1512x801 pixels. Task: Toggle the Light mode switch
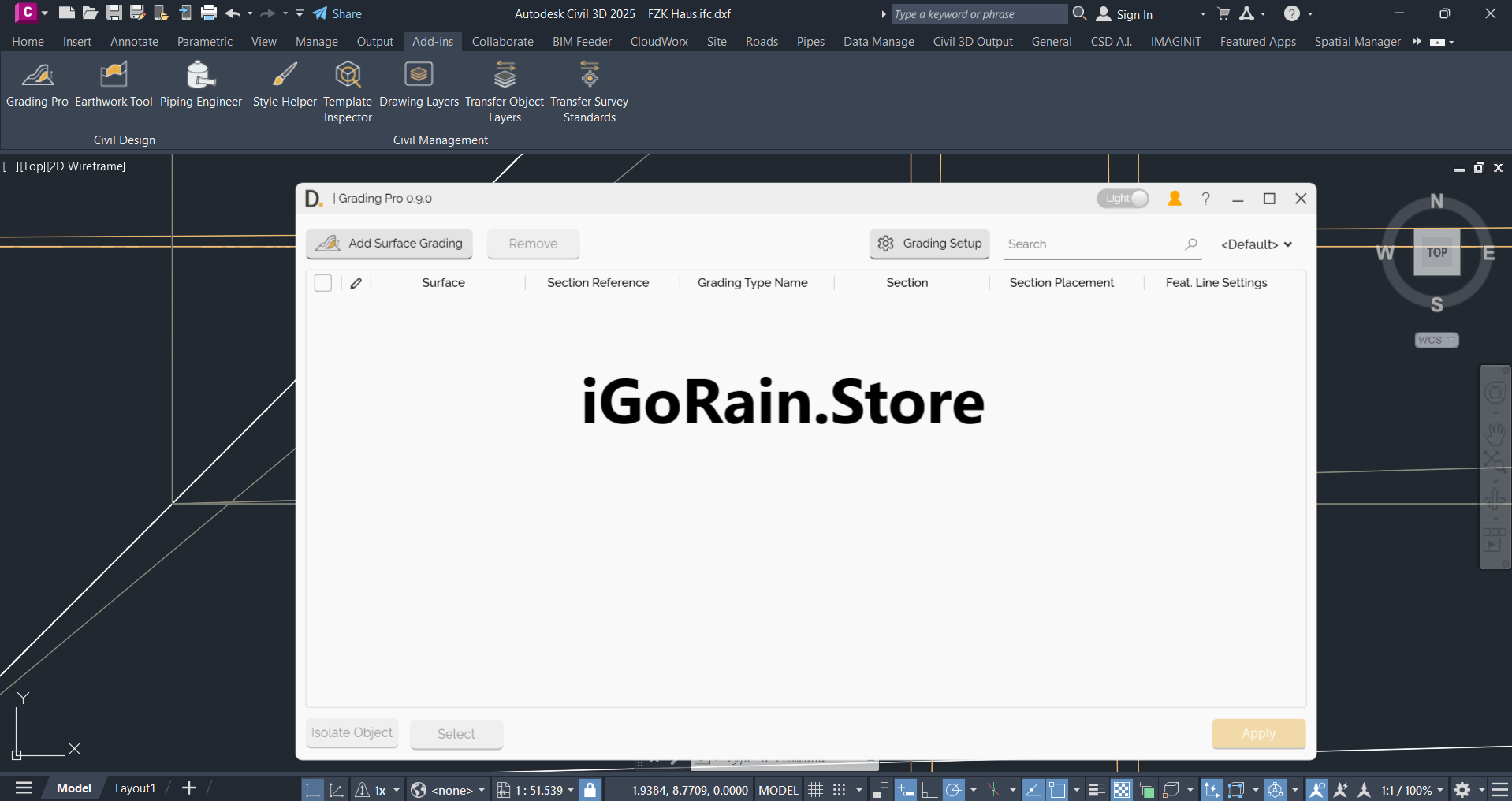click(x=1123, y=198)
